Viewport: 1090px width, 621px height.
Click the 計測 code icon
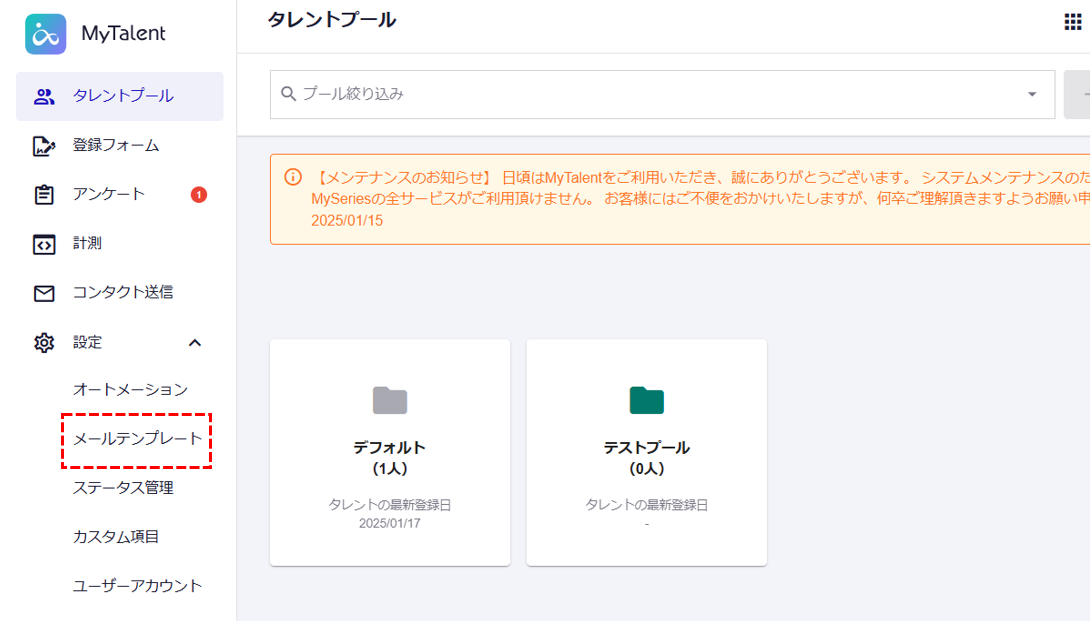[44, 244]
